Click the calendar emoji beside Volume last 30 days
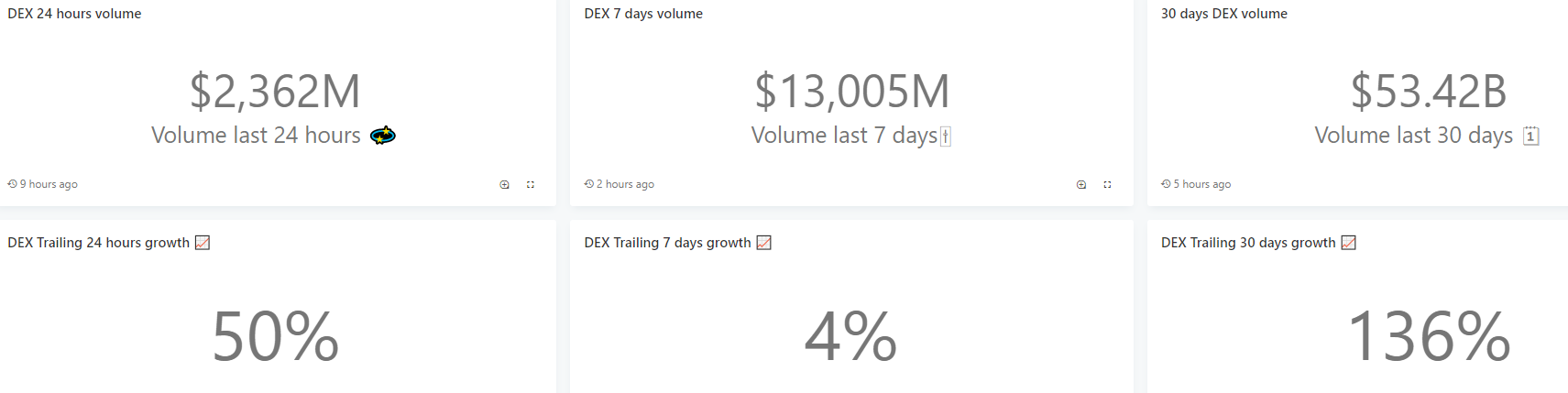 (x=1530, y=136)
